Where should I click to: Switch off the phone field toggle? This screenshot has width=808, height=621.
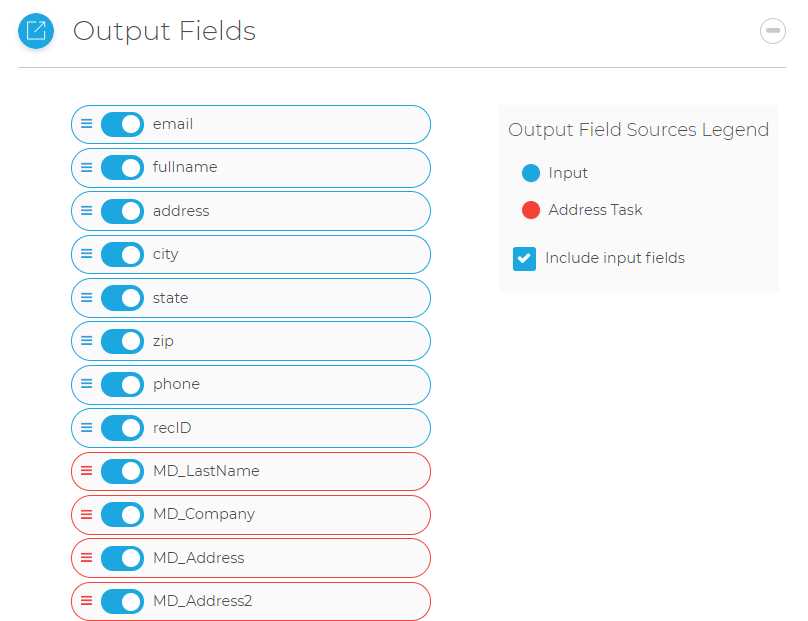coord(122,384)
